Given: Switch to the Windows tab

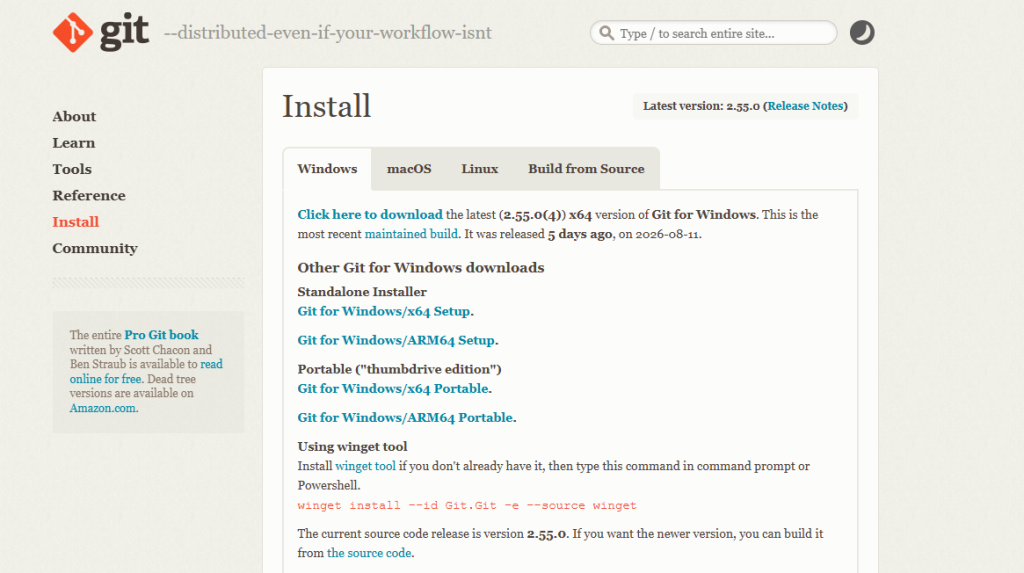Looking at the screenshot, I should click(x=327, y=169).
